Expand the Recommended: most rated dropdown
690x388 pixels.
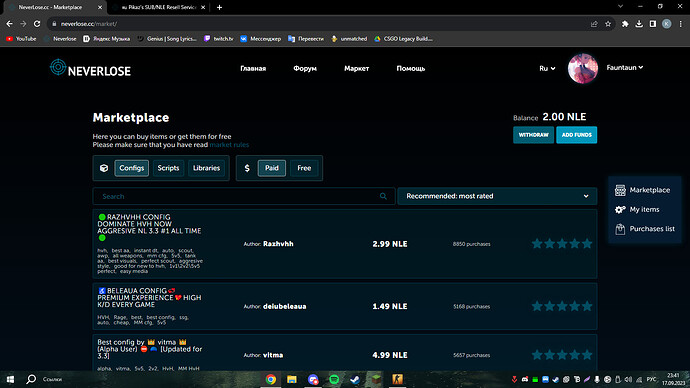pyautogui.click(x=497, y=196)
